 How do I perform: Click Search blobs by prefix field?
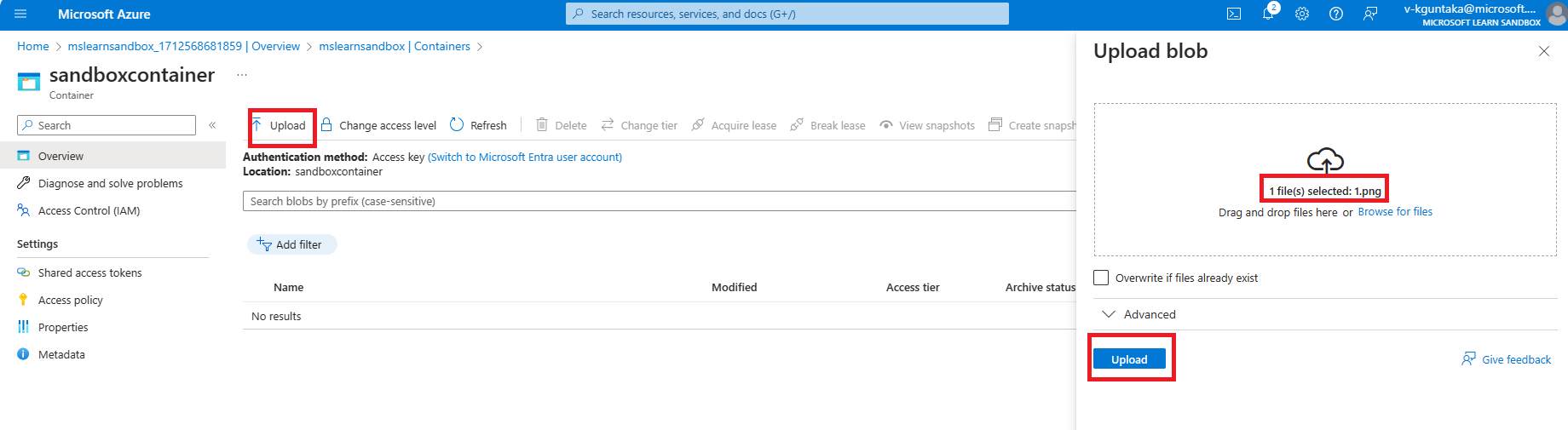coord(660,201)
